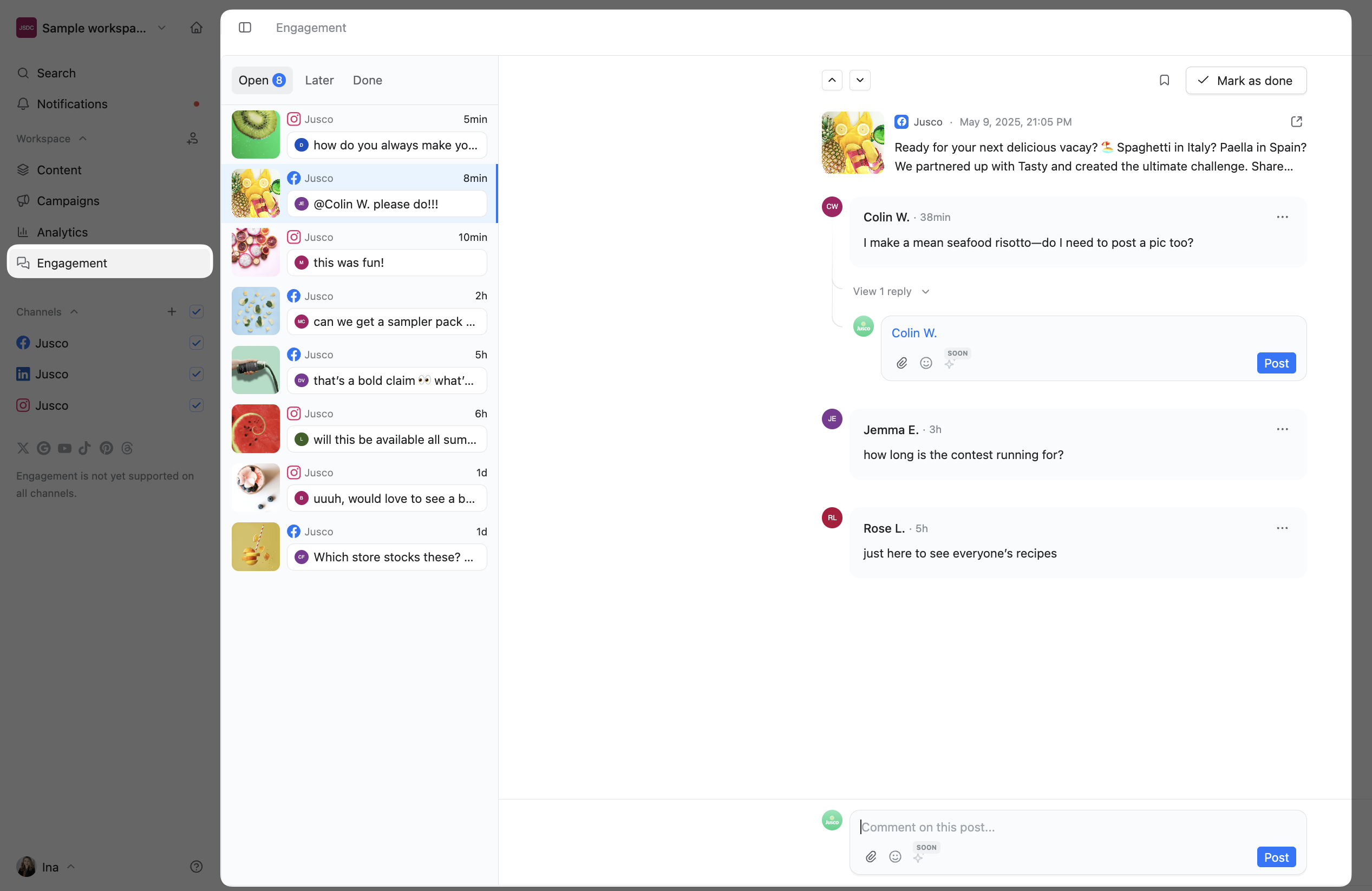Viewport: 1372px width, 891px height.
Task: Click the home icon beside workspace name
Action: pyautogui.click(x=196, y=28)
